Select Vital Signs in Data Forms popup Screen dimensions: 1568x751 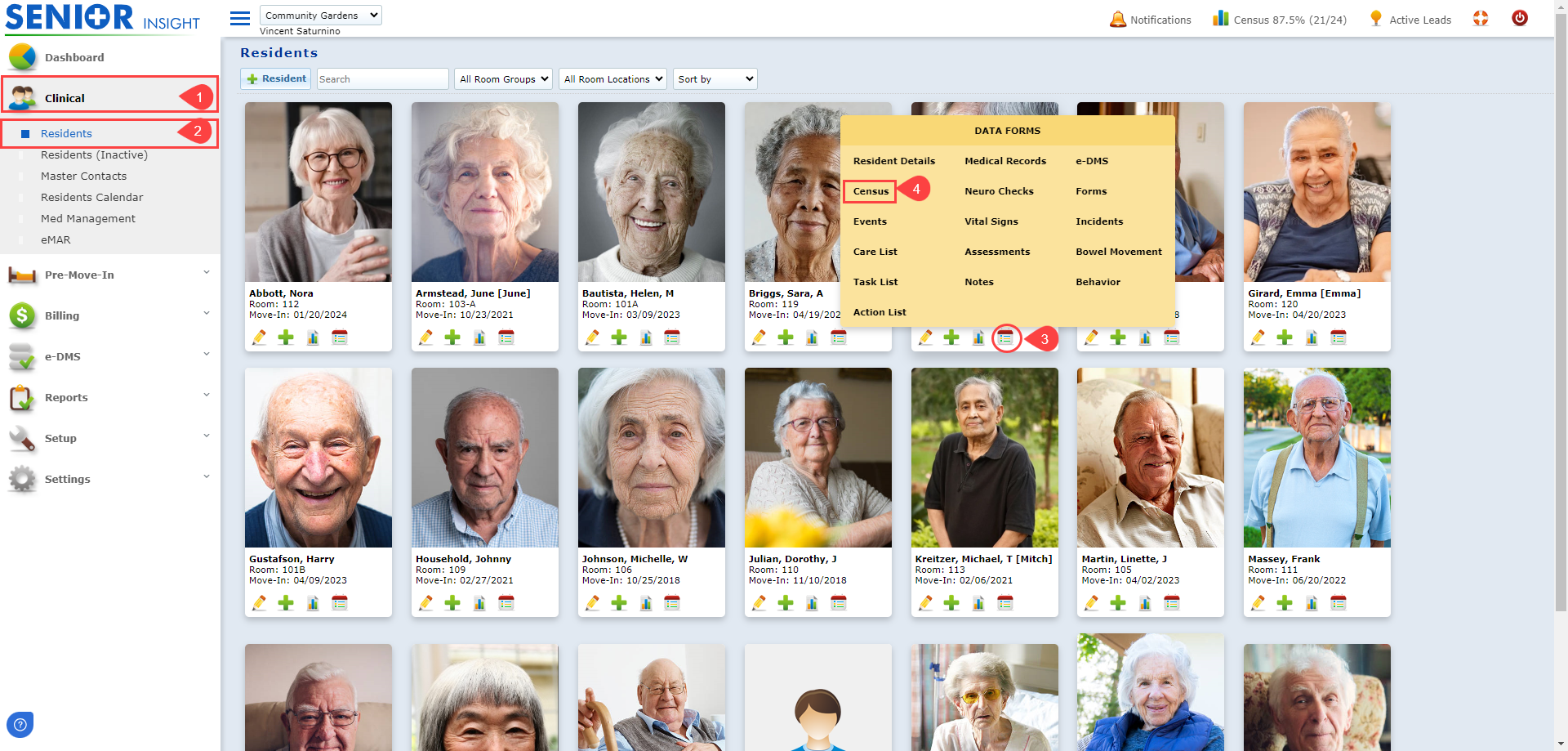tap(991, 221)
